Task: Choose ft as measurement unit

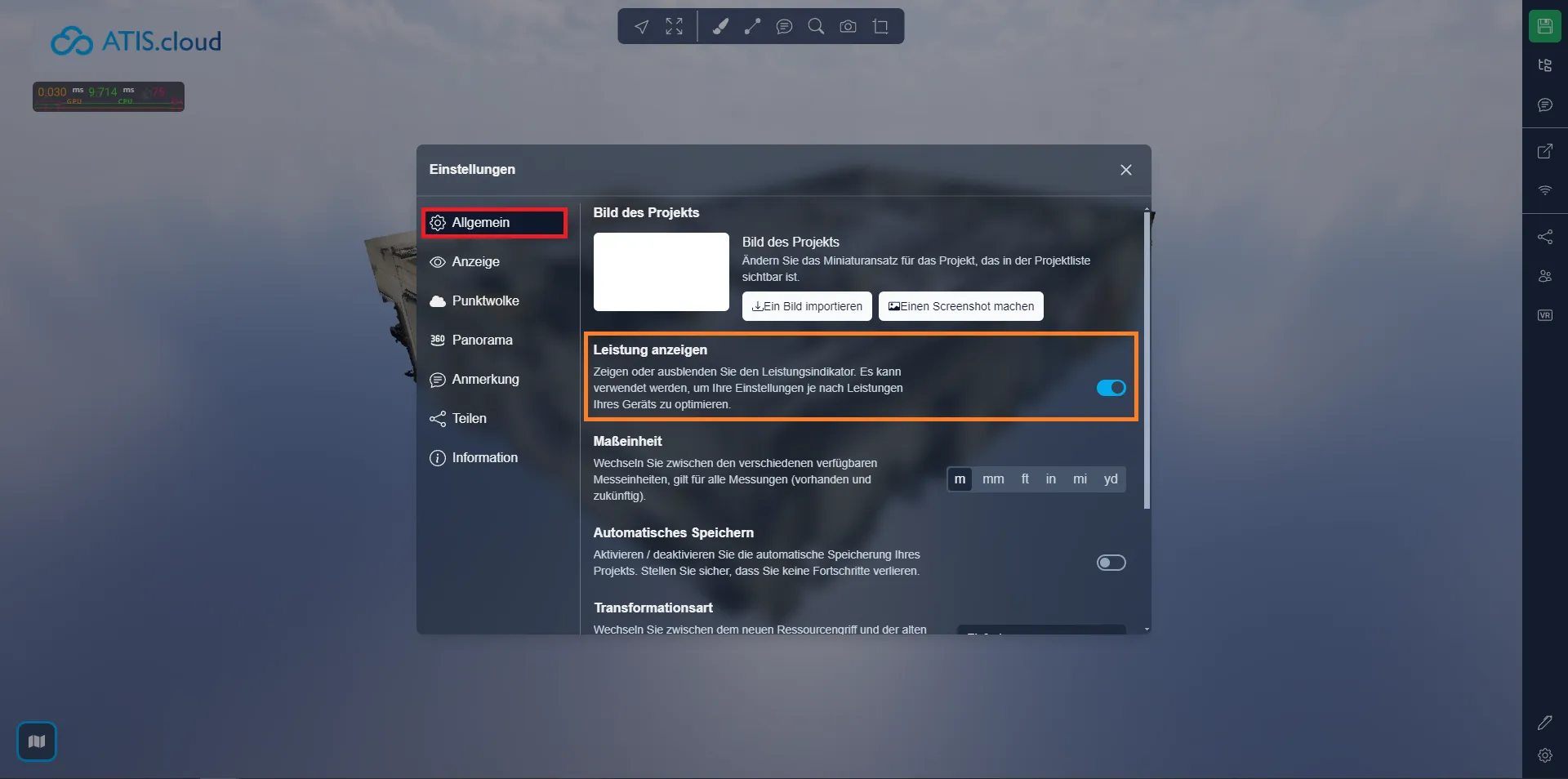Action: pos(1025,479)
